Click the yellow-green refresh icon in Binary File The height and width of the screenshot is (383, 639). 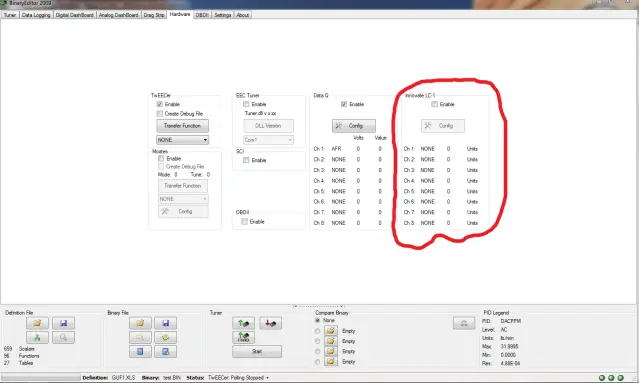click(x=165, y=337)
